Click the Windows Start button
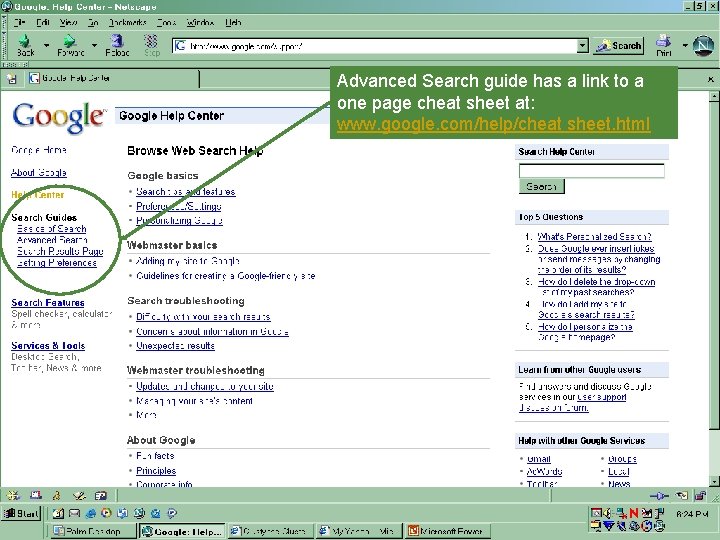Viewport: 720px width, 540px height. [x=22, y=513]
